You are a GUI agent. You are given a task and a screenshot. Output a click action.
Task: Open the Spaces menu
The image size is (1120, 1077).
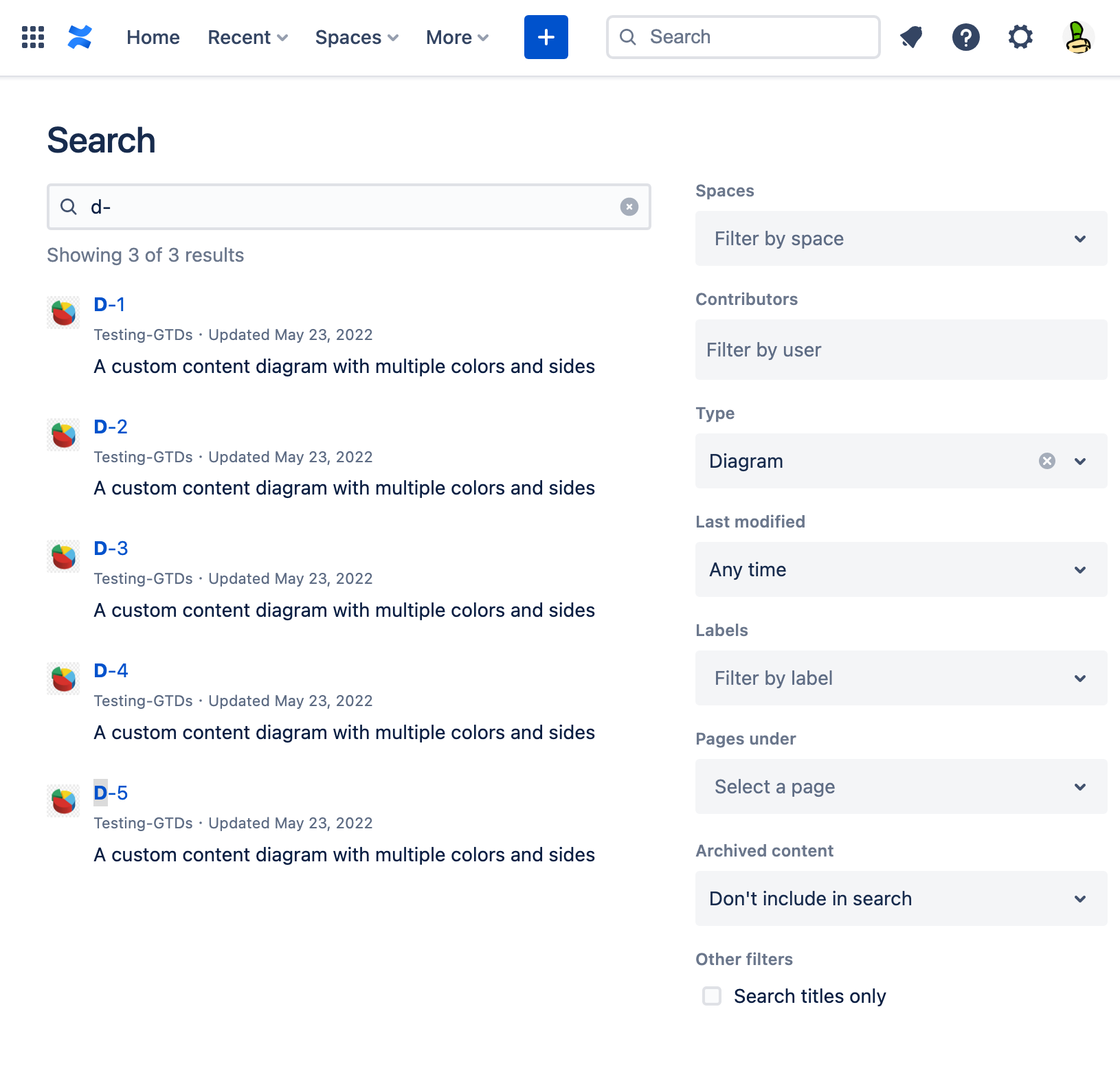click(x=356, y=37)
